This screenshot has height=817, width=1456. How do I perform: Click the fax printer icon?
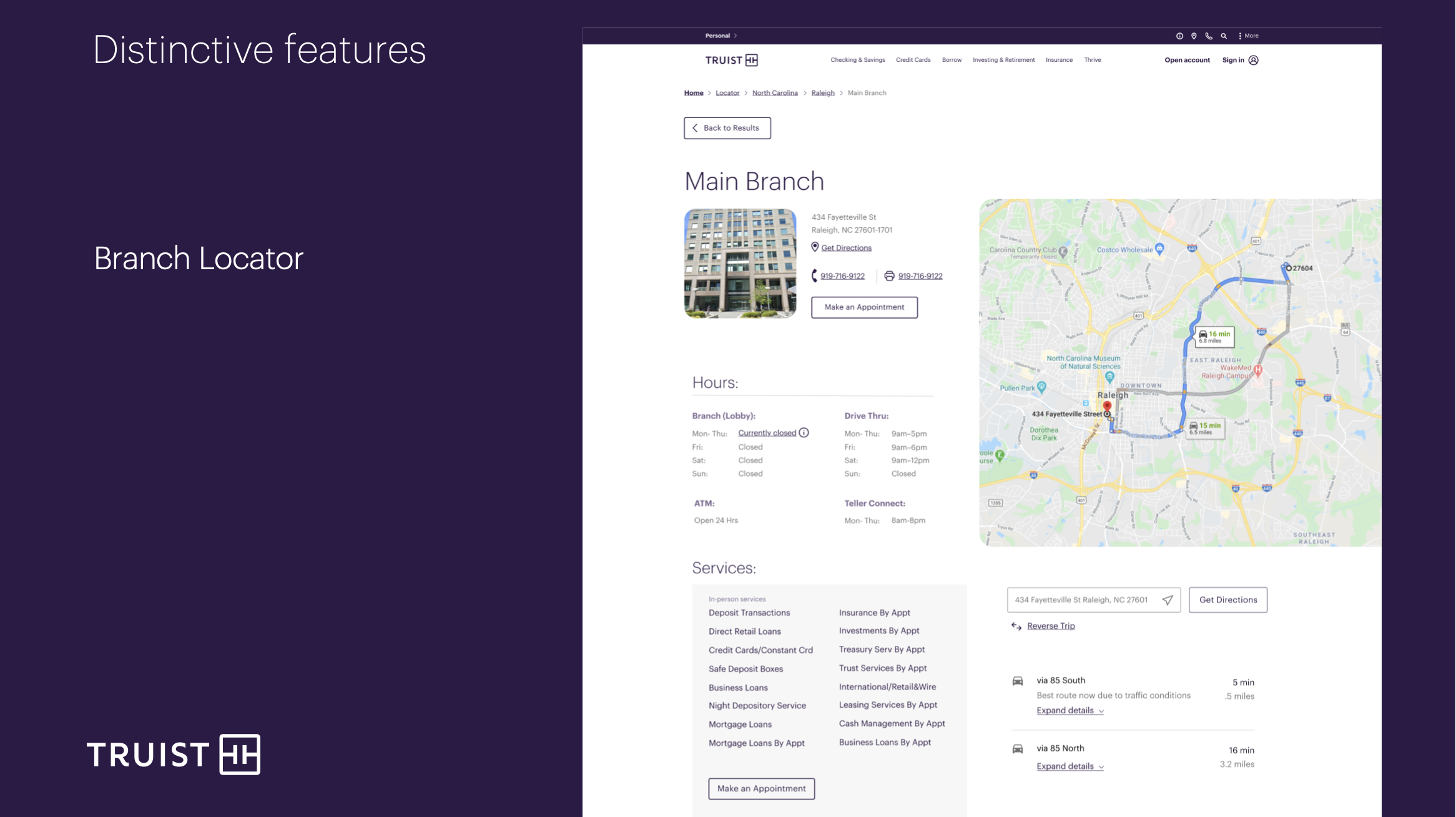click(889, 276)
